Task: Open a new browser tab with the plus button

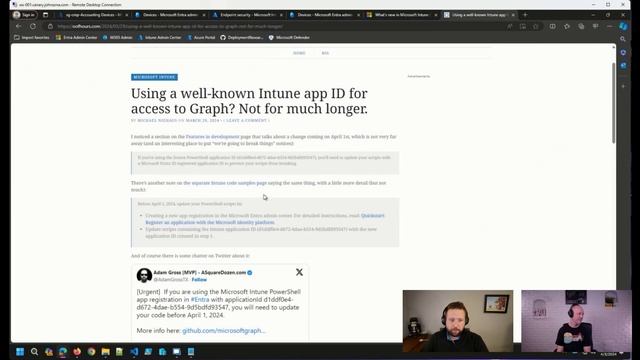Action: point(525,15)
